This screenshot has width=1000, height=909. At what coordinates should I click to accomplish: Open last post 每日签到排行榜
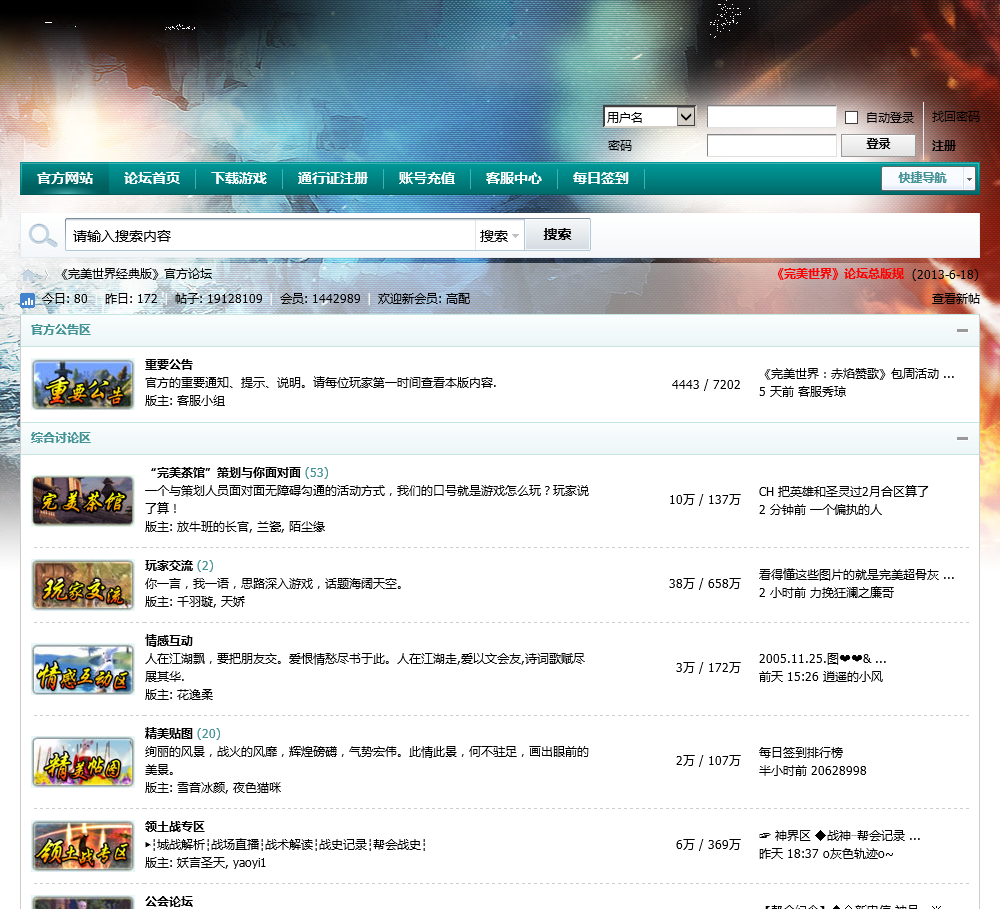(801, 753)
